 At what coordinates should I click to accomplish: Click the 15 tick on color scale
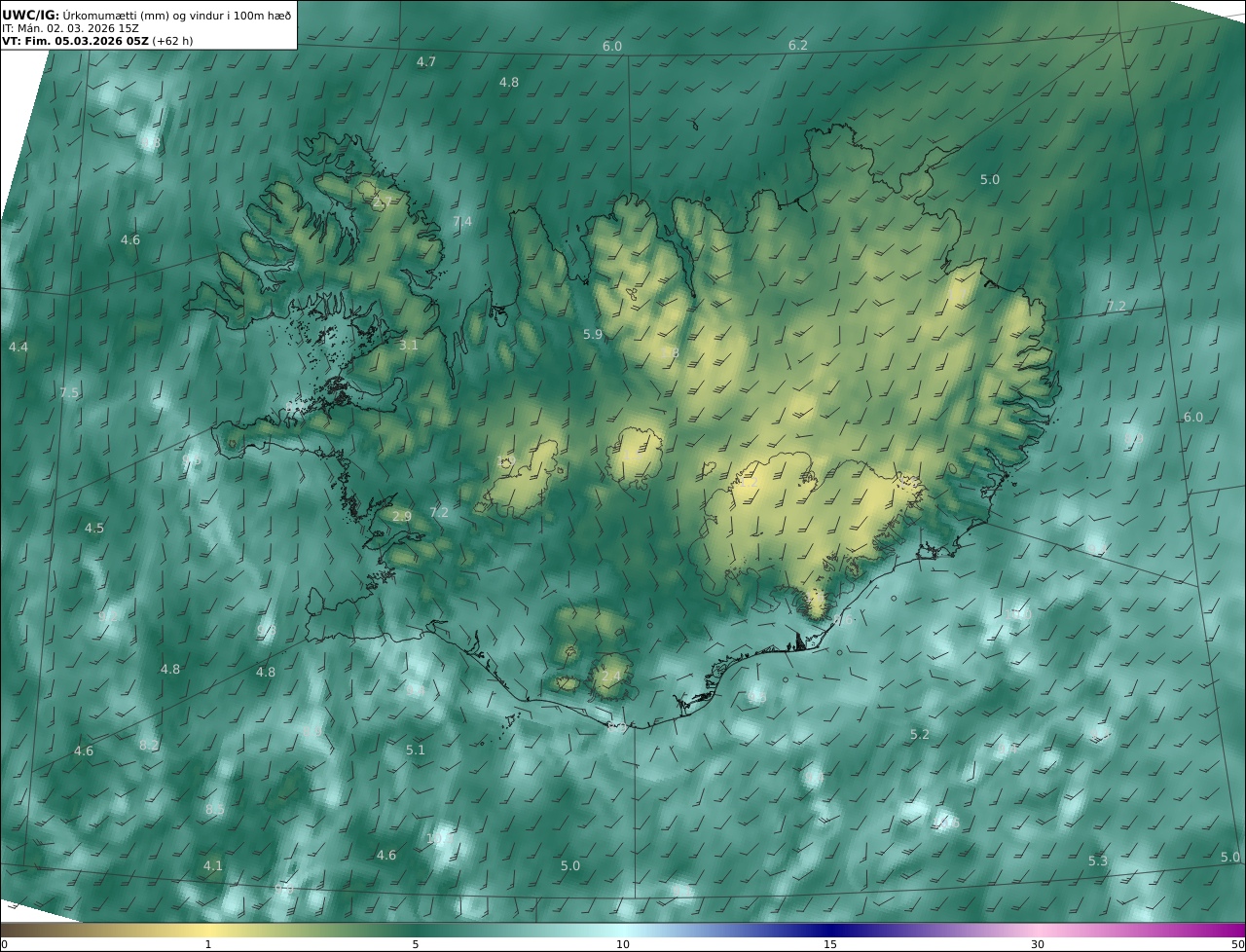pos(830,944)
